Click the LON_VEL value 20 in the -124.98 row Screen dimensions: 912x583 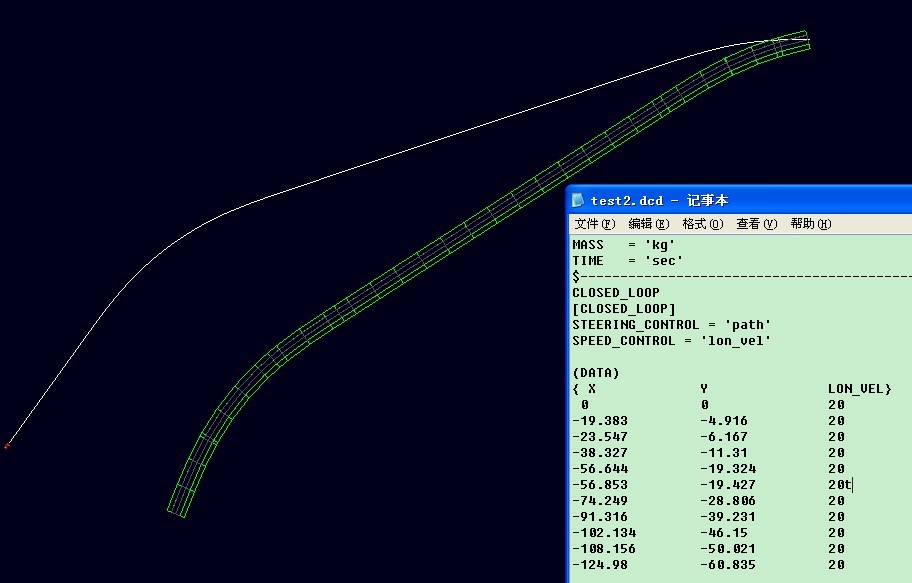(836, 564)
